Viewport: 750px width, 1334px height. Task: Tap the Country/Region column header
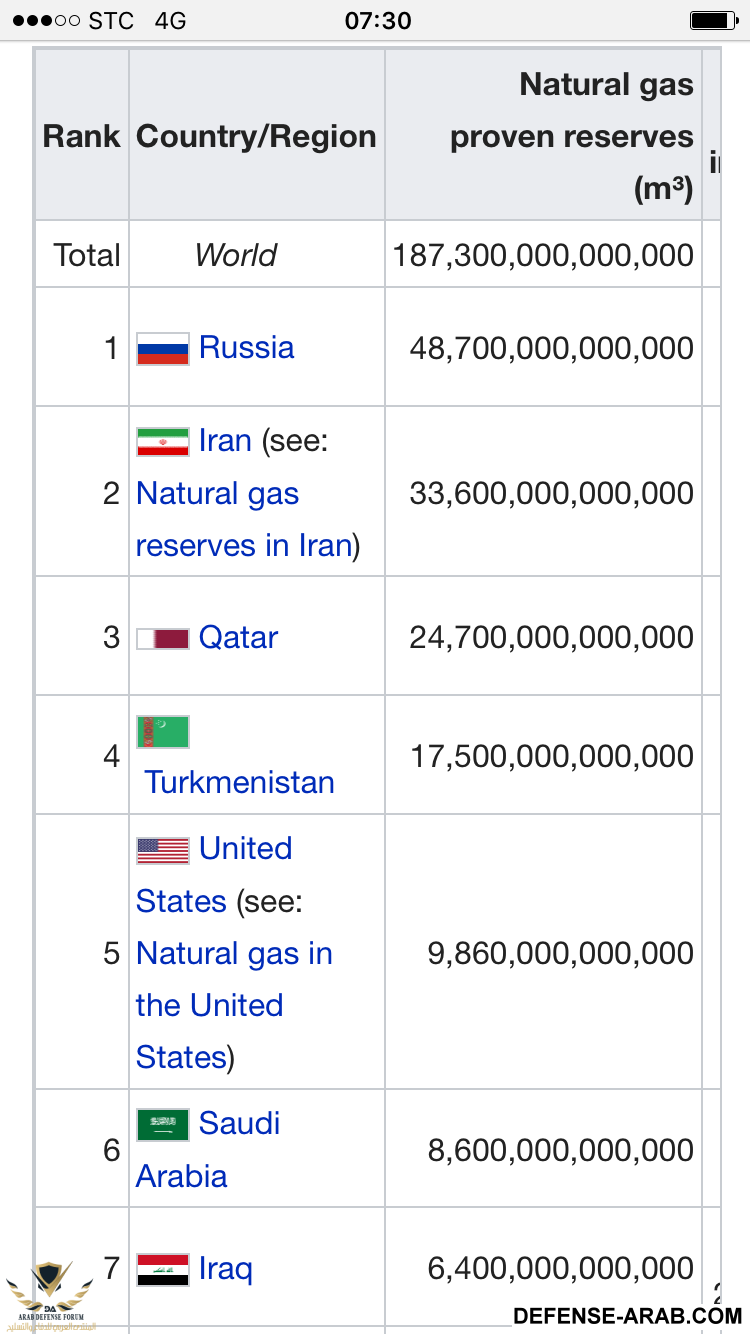256,136
